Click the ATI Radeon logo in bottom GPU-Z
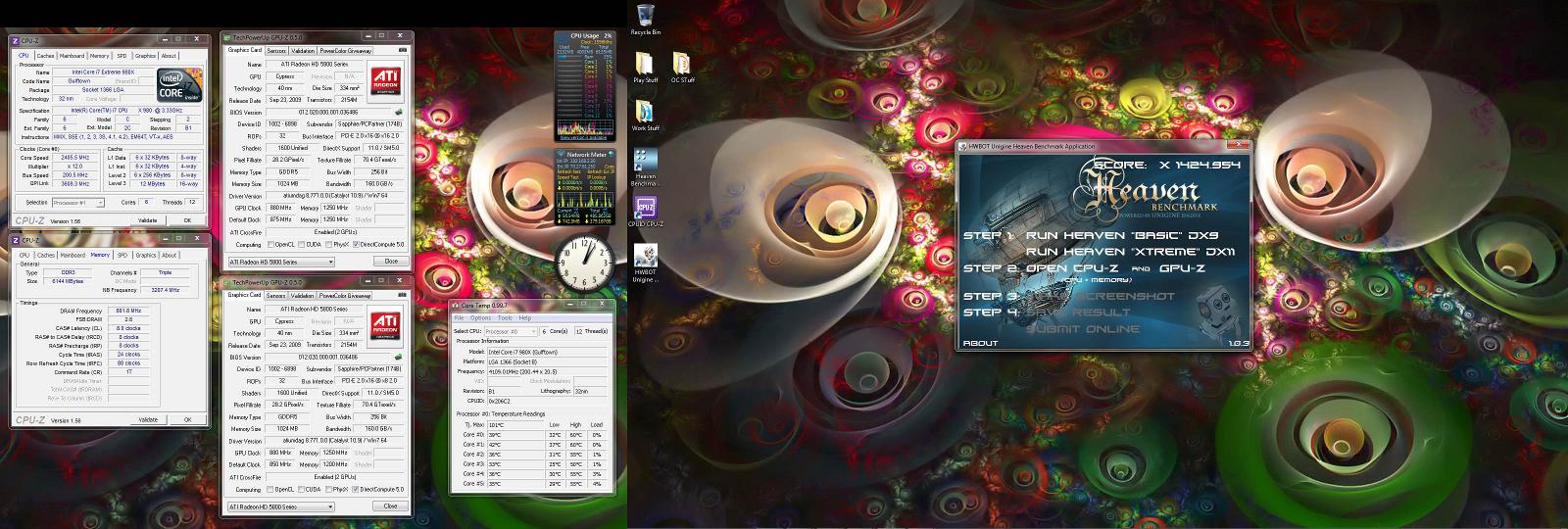 coord(384,327)
